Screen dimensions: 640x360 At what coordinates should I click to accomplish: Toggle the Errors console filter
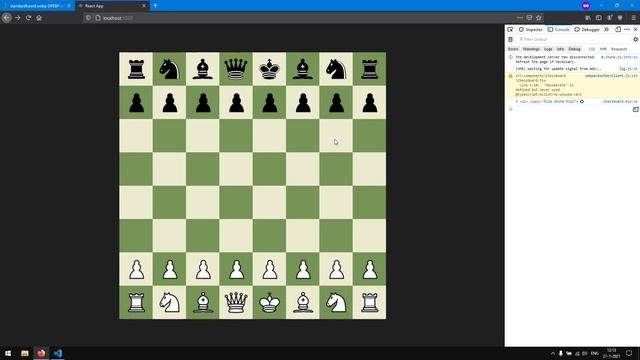tap(513, 49)
